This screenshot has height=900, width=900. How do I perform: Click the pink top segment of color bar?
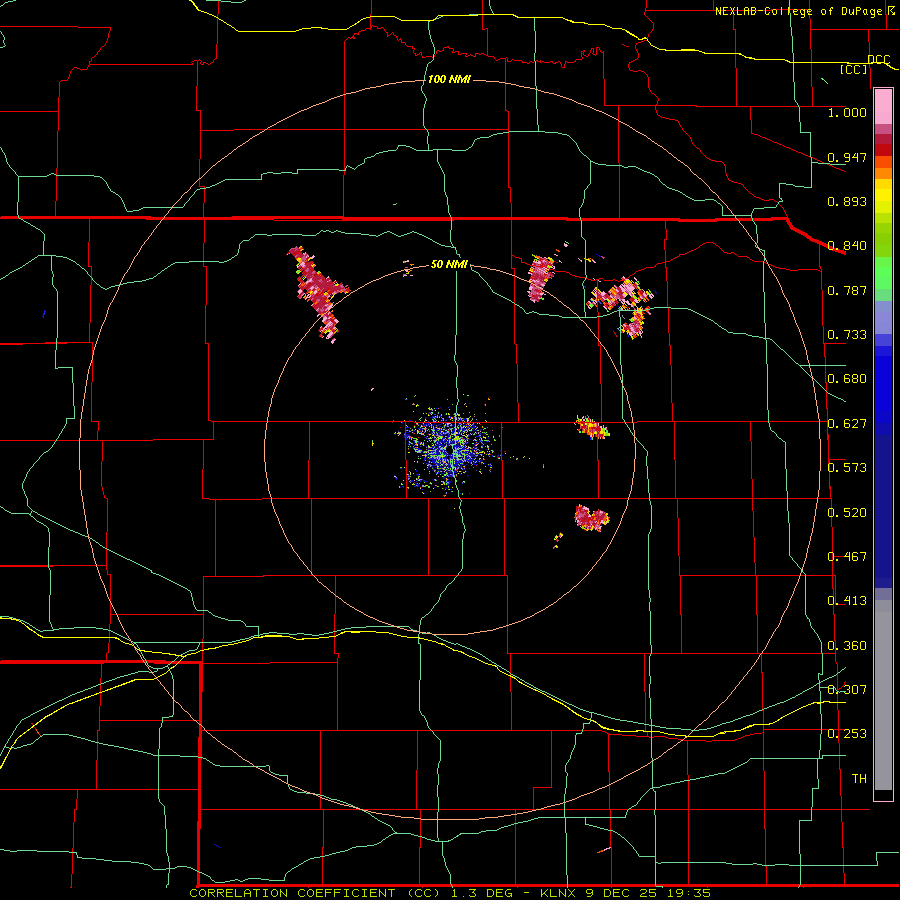(x=883, y=106)
